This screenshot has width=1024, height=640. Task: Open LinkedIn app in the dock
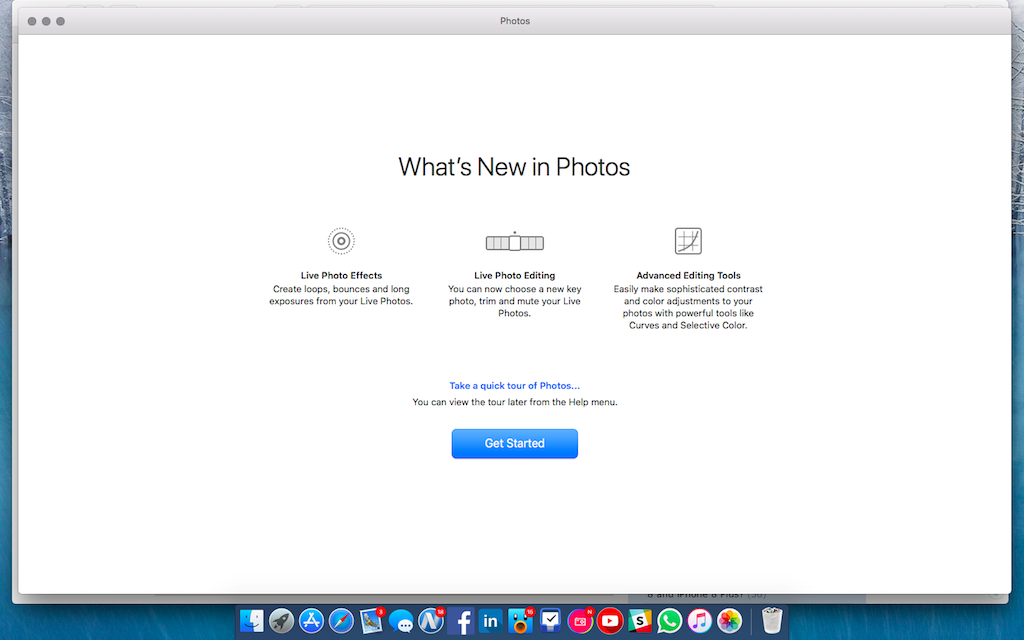(491, 621)
